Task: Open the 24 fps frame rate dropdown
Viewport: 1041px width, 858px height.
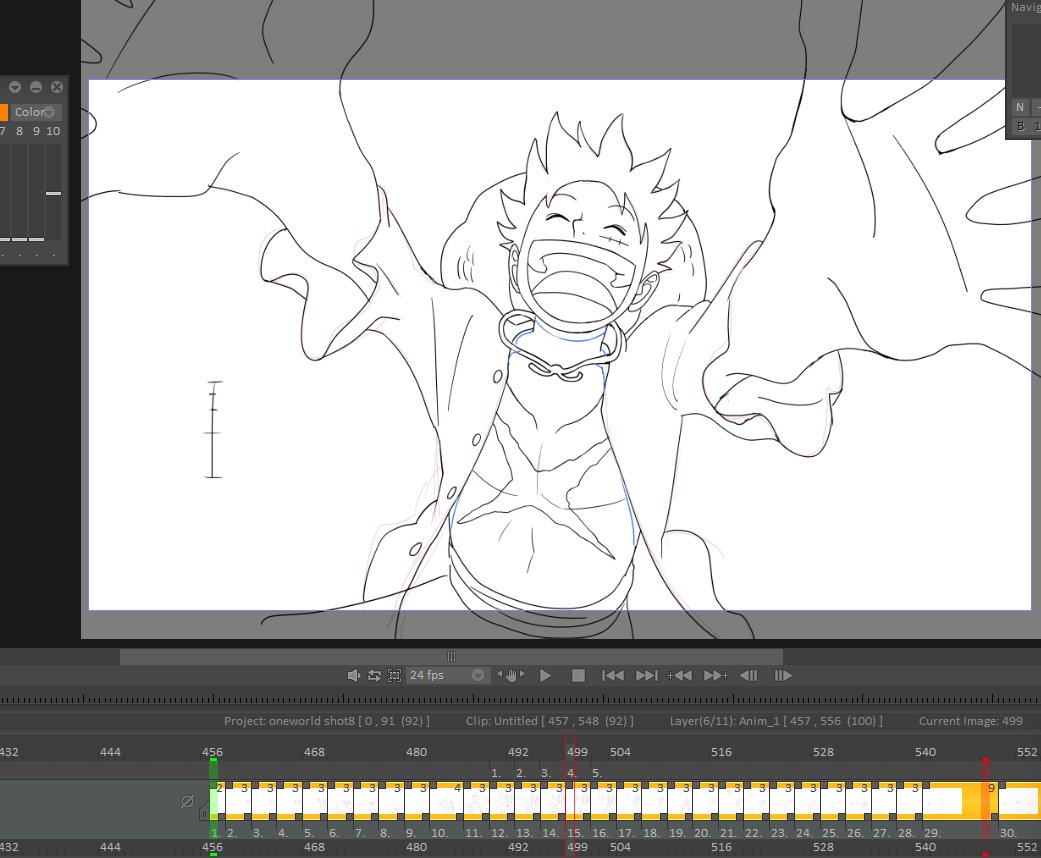Action: [x=447, y=675]
